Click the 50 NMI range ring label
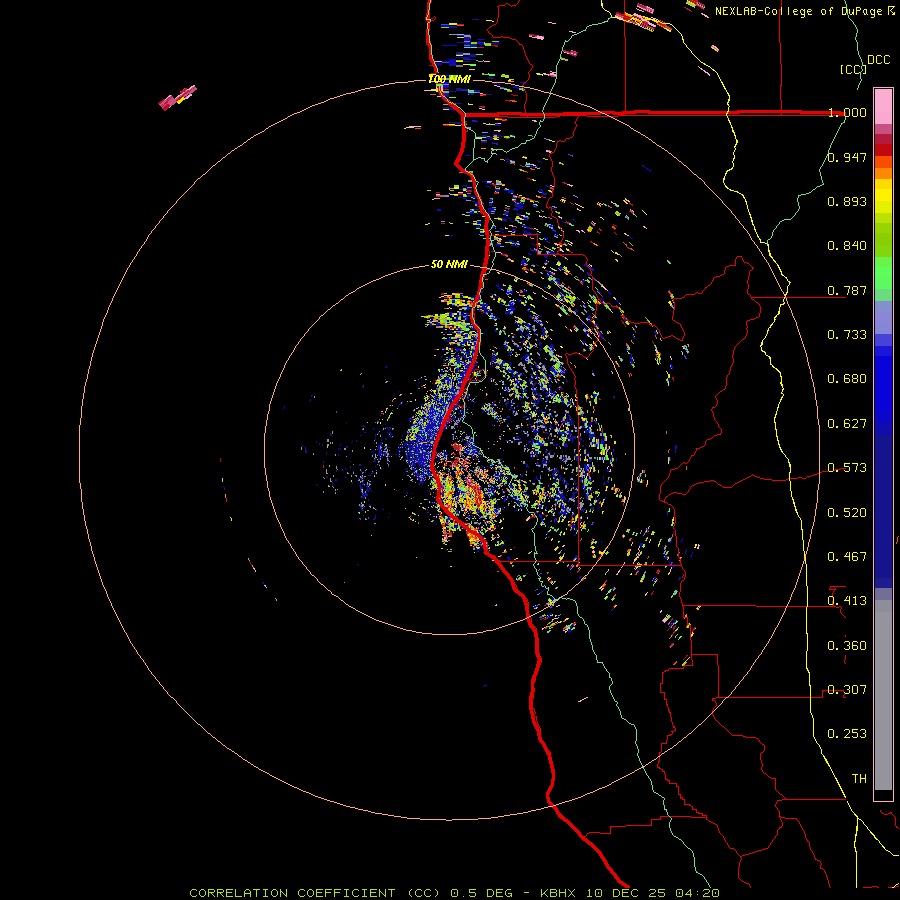 tap(449, 264)
